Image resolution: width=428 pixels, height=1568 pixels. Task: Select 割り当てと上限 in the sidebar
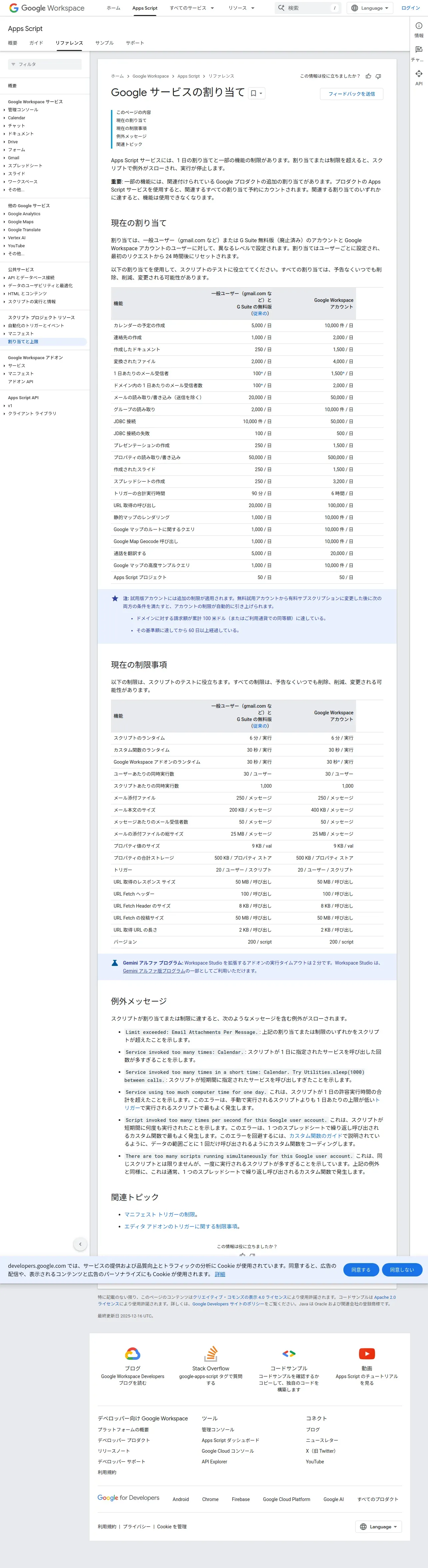[x=23, y=342]
